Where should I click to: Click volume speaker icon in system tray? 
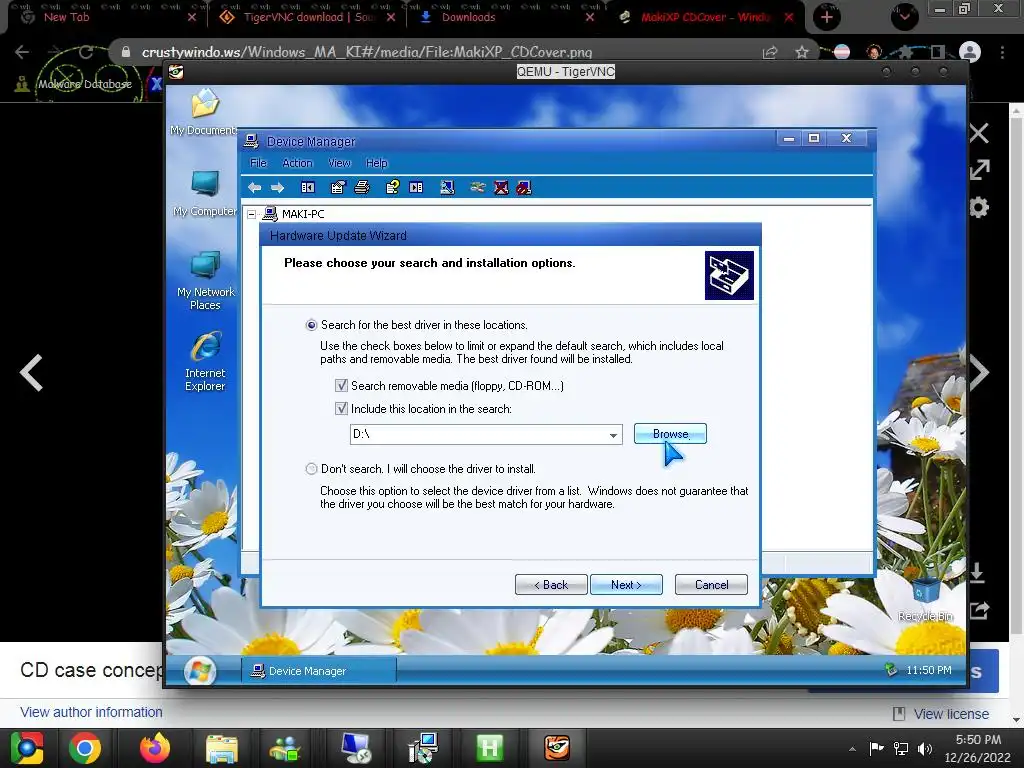(x=925, y=749)
